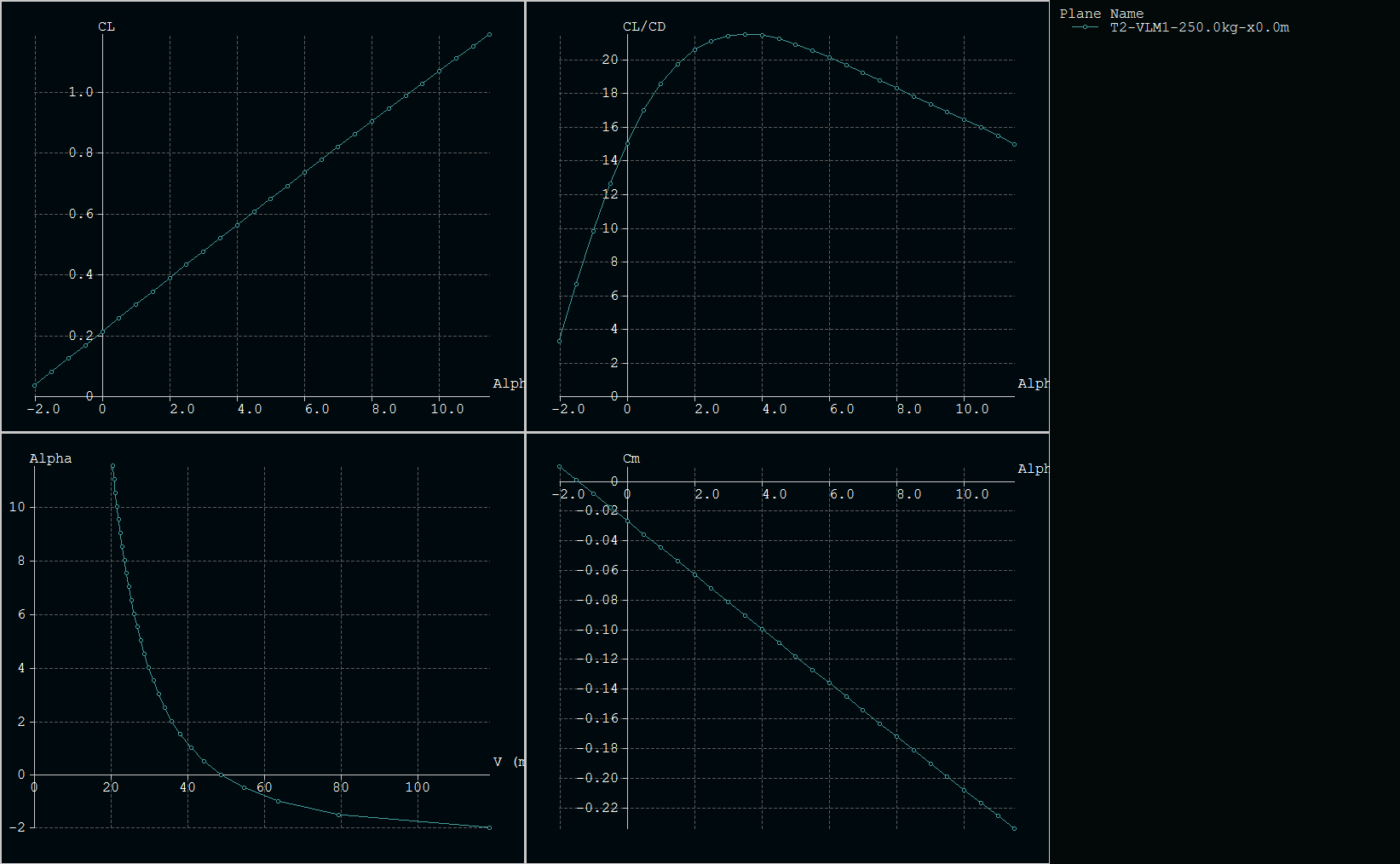The width and height of the screenshot is (1400, 864).
Task: Click the Plane Name legend header
Action: click(1101, 14)
